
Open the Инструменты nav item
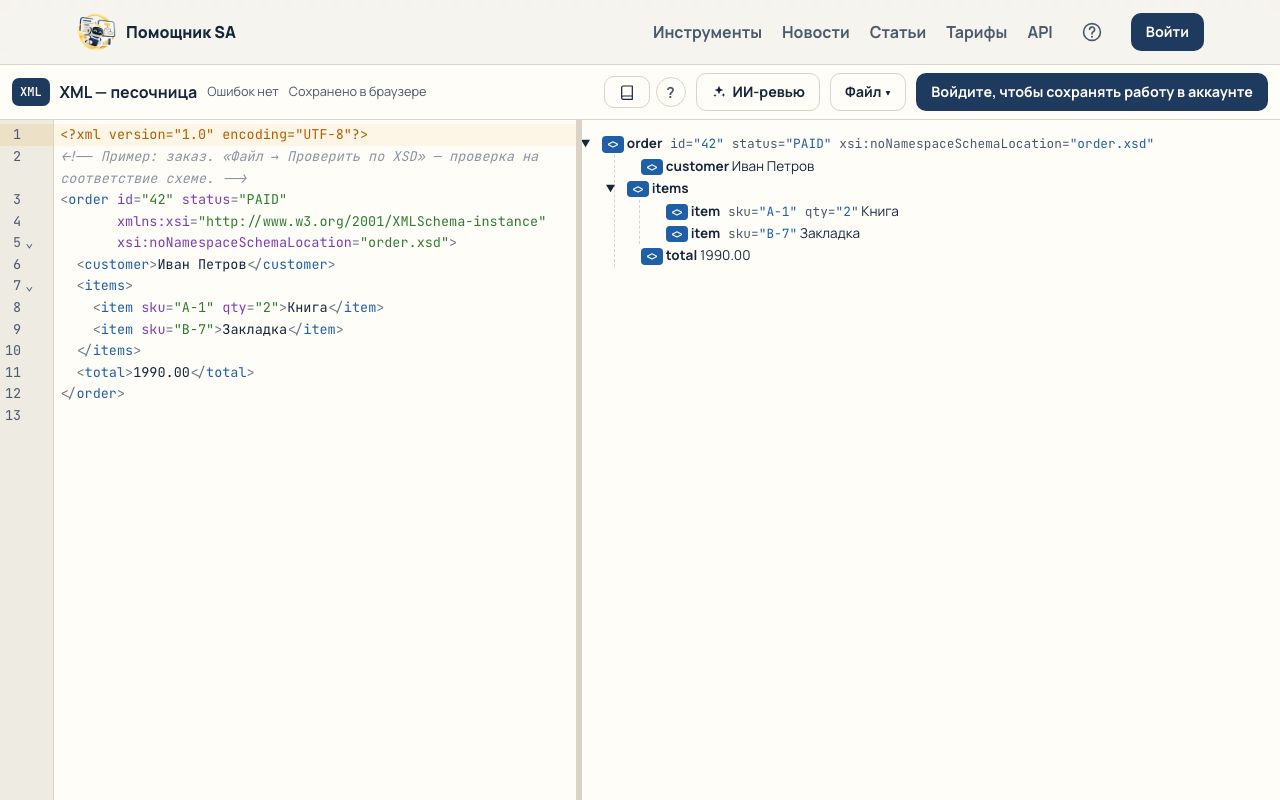(707, 32)
